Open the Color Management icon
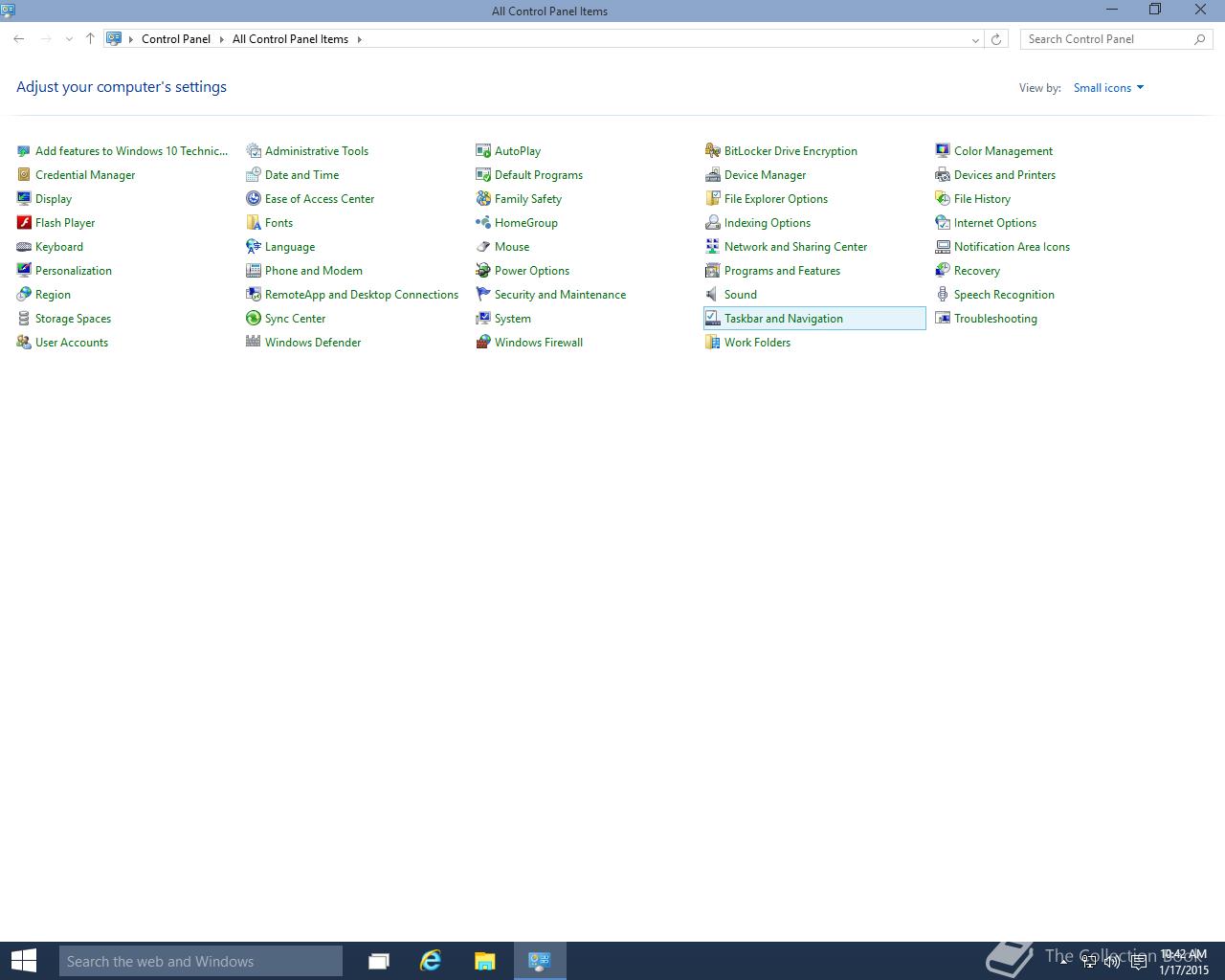Screen dimensions: 1225x980 click(x=943, y=150)
